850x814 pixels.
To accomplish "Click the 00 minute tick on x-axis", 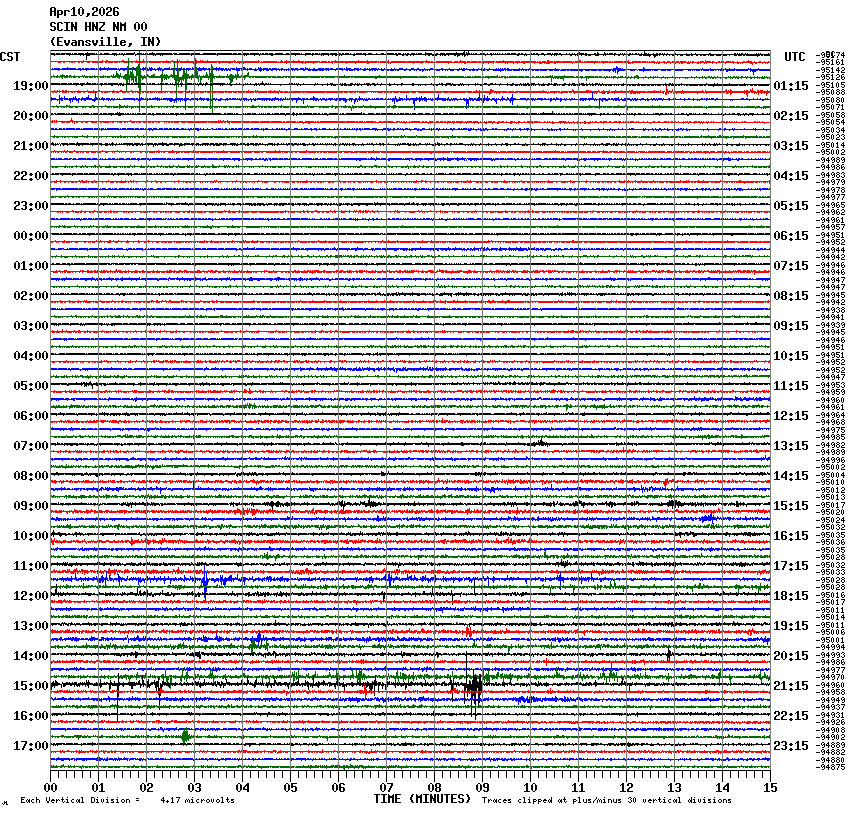I will [x=51, y=788].
